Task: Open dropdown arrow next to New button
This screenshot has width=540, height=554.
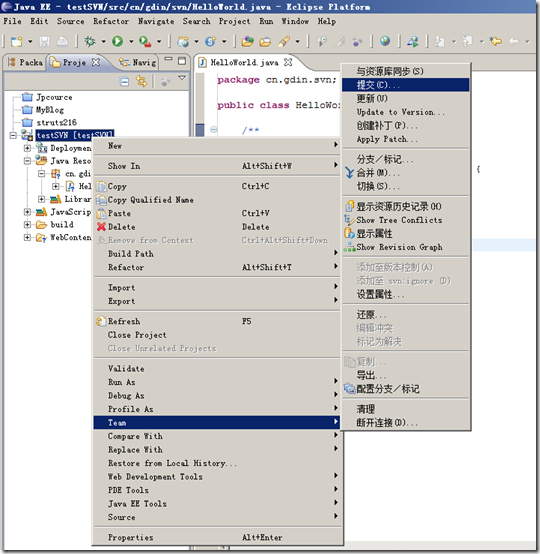Action: coord(30,42)
